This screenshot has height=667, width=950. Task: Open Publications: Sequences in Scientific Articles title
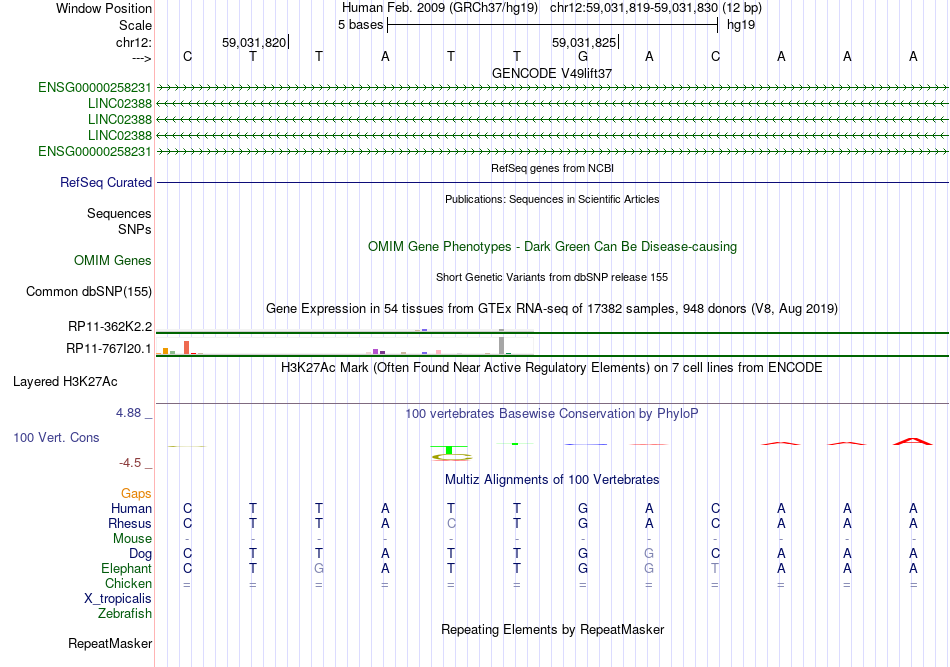pyautogui.click(x=552, y=199)
